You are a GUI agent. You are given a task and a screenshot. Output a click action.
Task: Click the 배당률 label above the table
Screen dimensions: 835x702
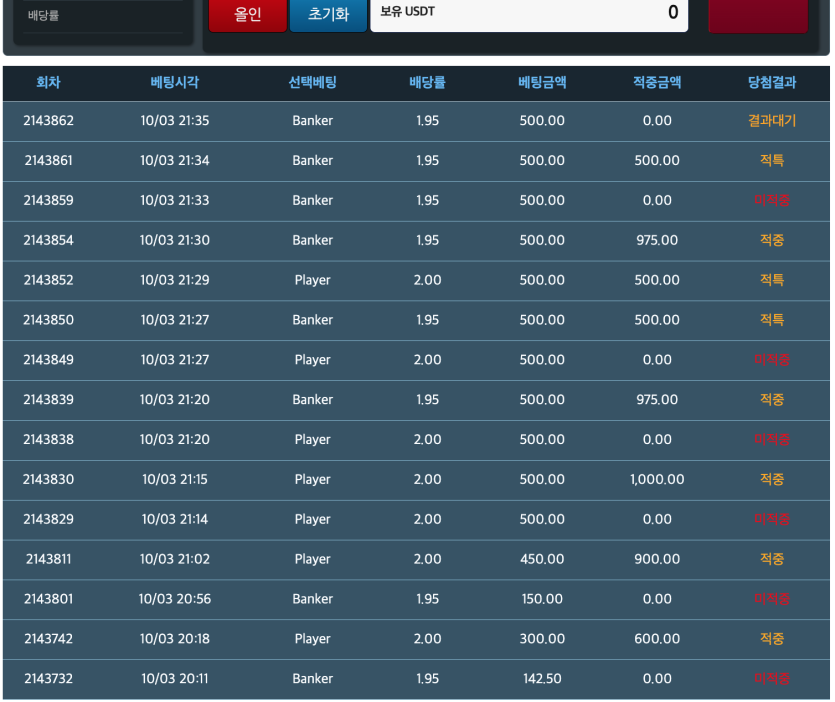tap(44, 15)
